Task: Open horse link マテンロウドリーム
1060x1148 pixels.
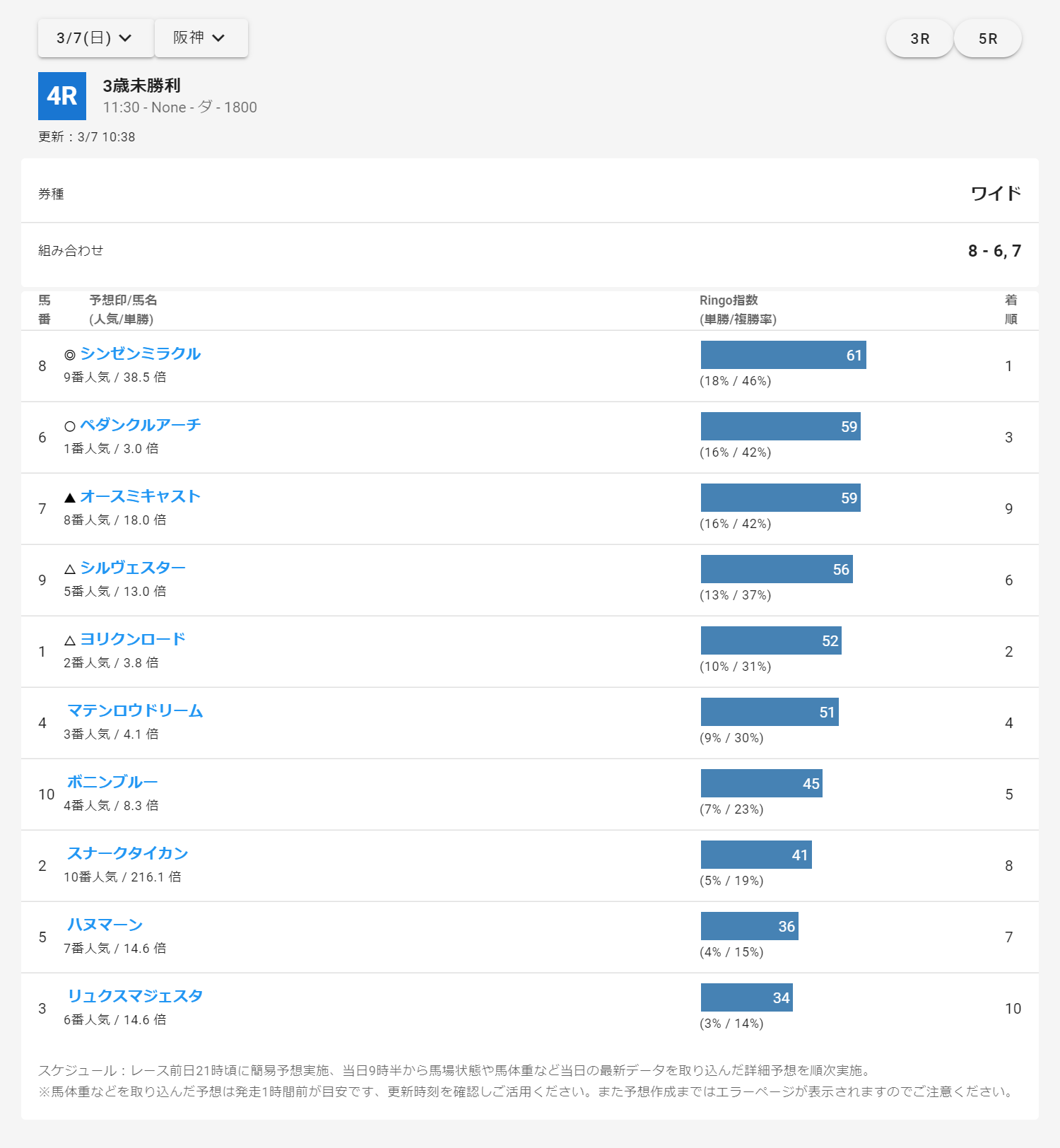Action: click(x=135, y=710)
